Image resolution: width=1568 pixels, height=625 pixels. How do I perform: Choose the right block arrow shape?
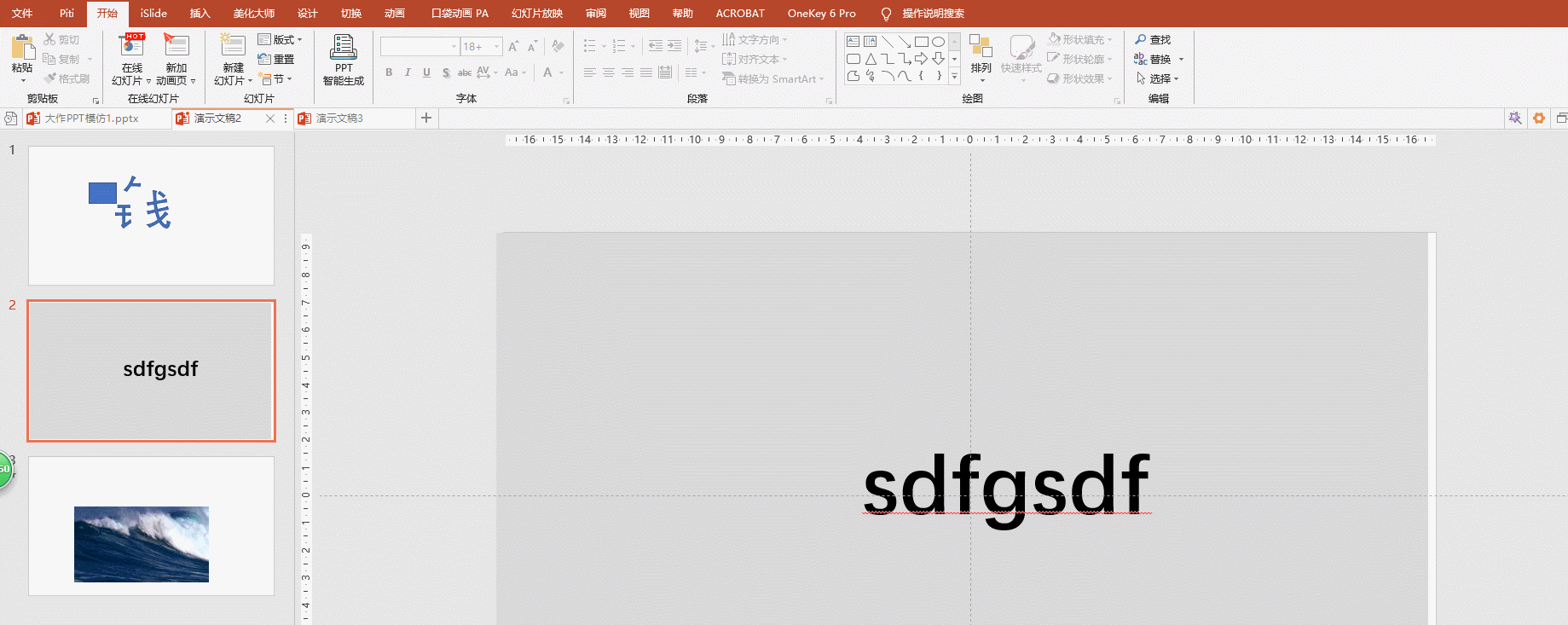pos(921,59)
